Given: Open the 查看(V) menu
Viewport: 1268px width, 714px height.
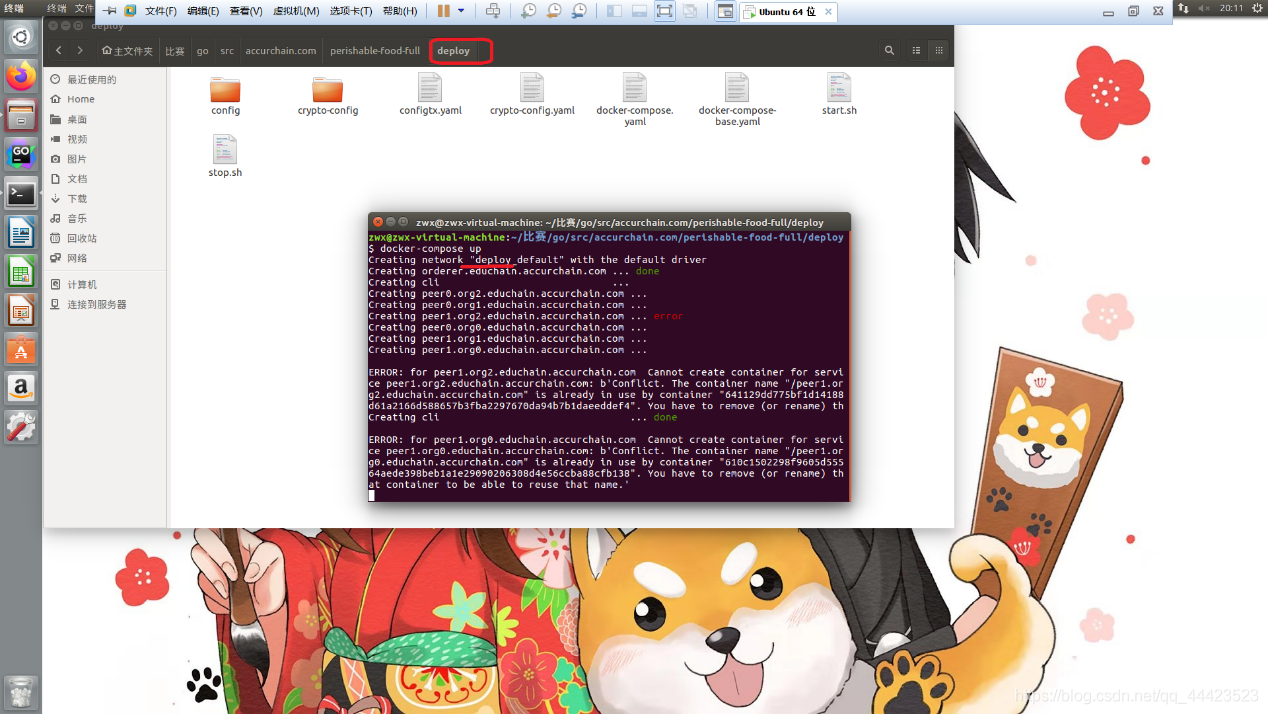Looking at the screenshot, I should coord(246,11).
